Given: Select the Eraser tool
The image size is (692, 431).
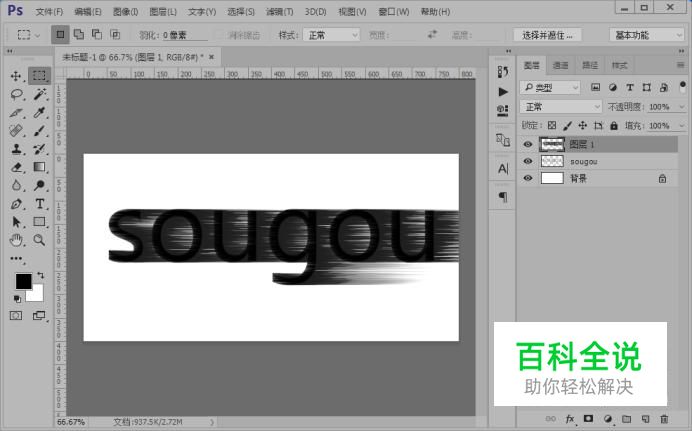Looking at the screenshot, I should (16, 167).
